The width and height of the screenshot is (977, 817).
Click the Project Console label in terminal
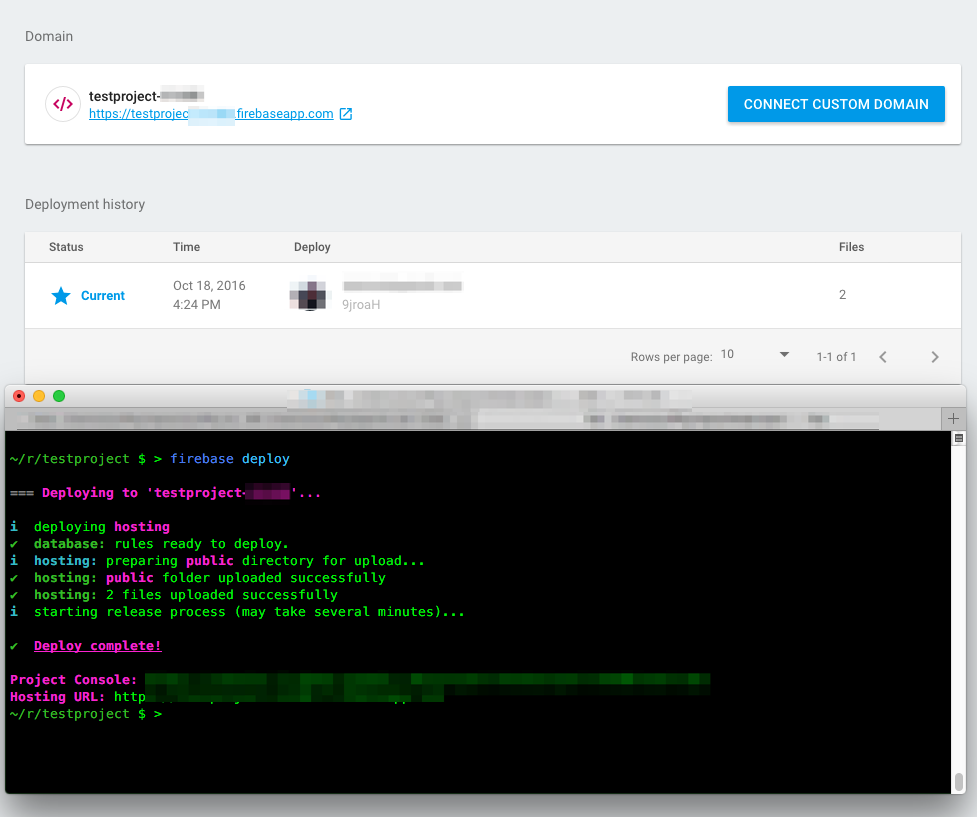click(x=74, y=680)
